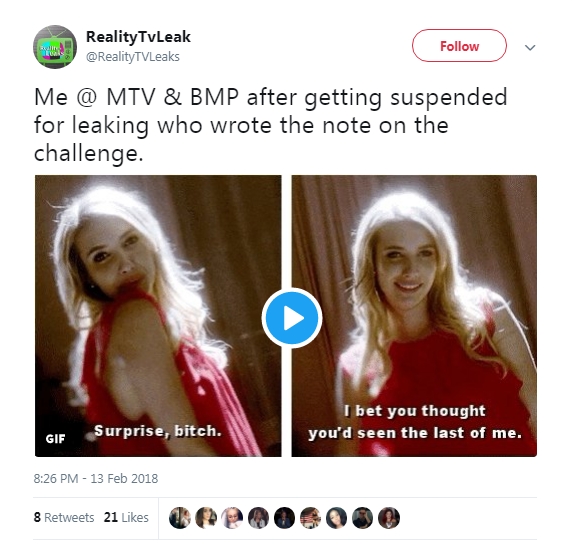Screen dimensions: 572x550
Task: Click the sixth liker avatar with flag
Action: point(310,518)
